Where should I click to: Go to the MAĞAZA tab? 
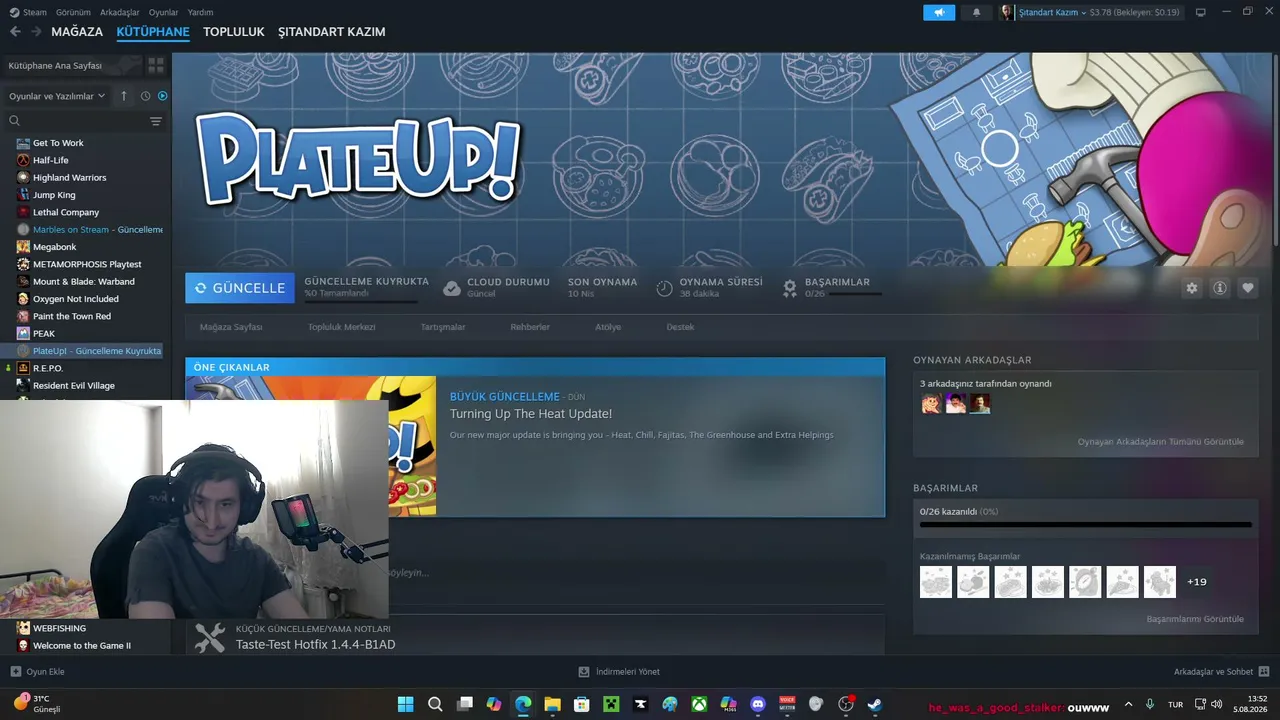click(77, 32)
